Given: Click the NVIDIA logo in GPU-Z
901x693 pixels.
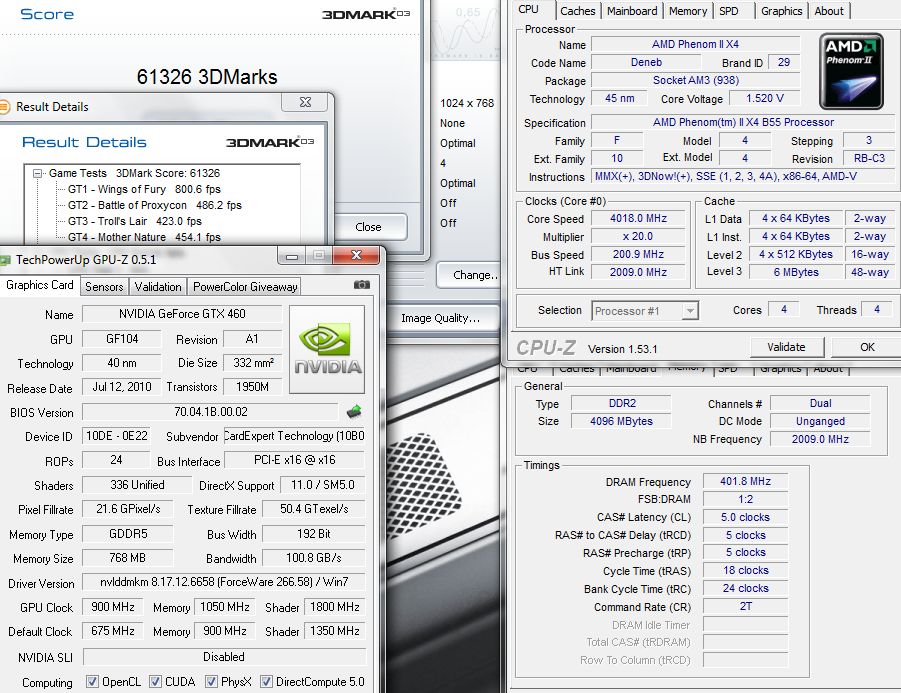Looking at the screenshot, I should click(327, 349).
